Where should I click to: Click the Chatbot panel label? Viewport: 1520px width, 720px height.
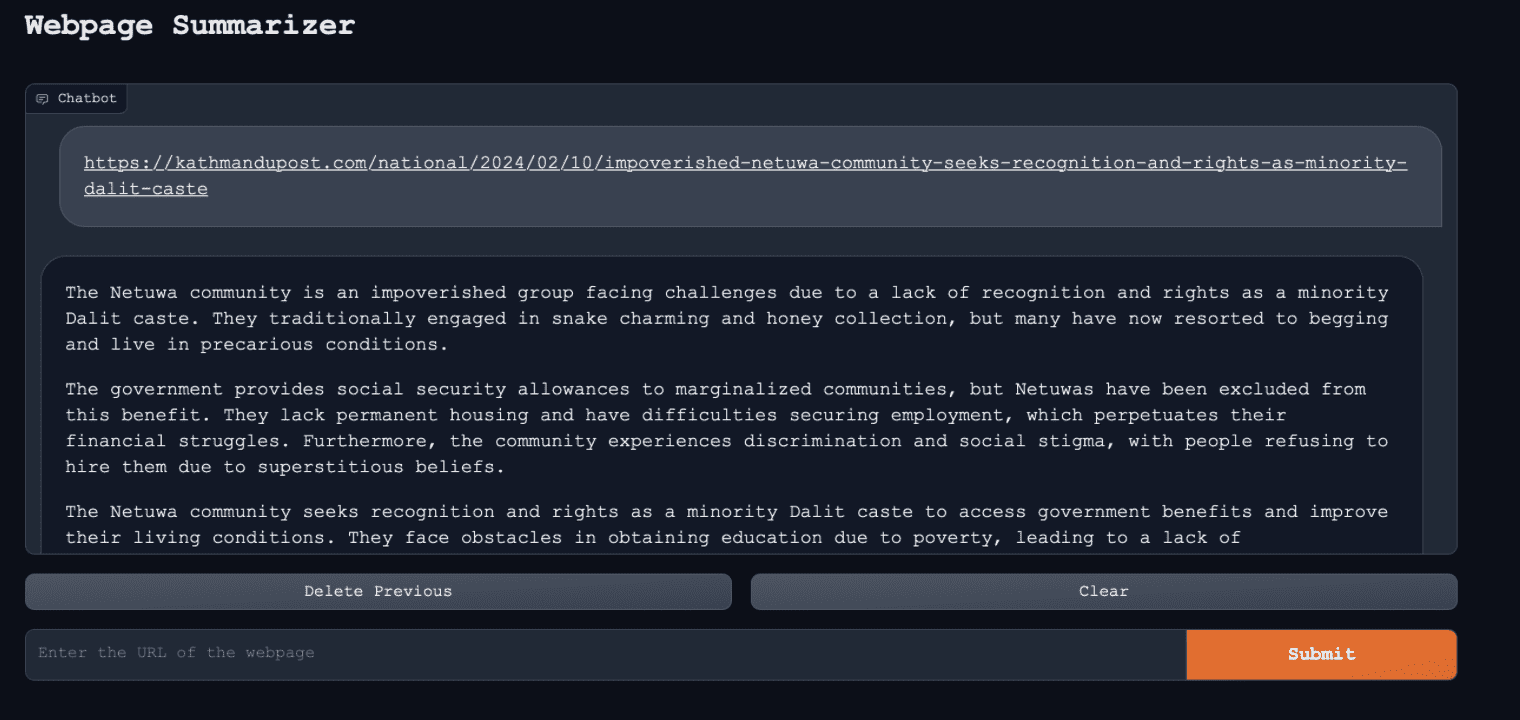(x=87, y=99)
